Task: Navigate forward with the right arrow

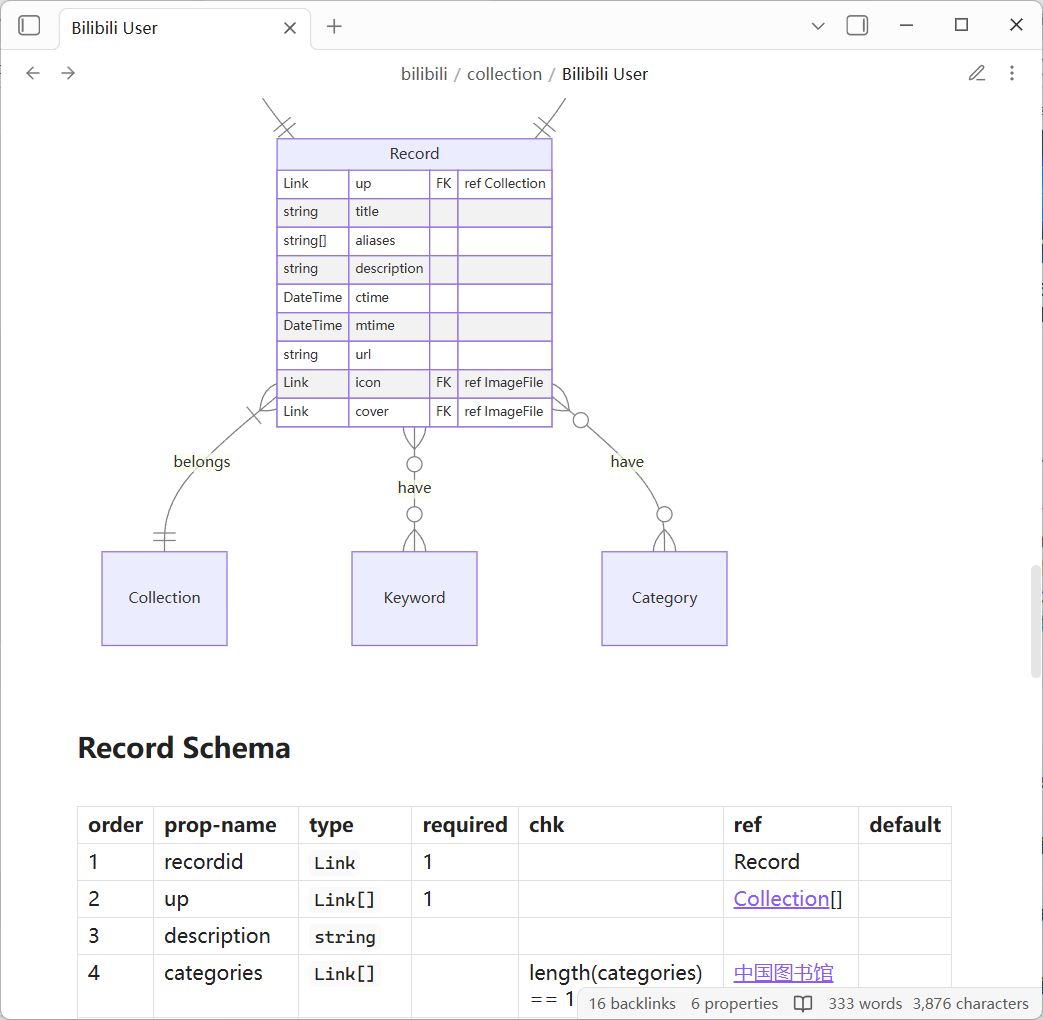Action: [68, 73]
